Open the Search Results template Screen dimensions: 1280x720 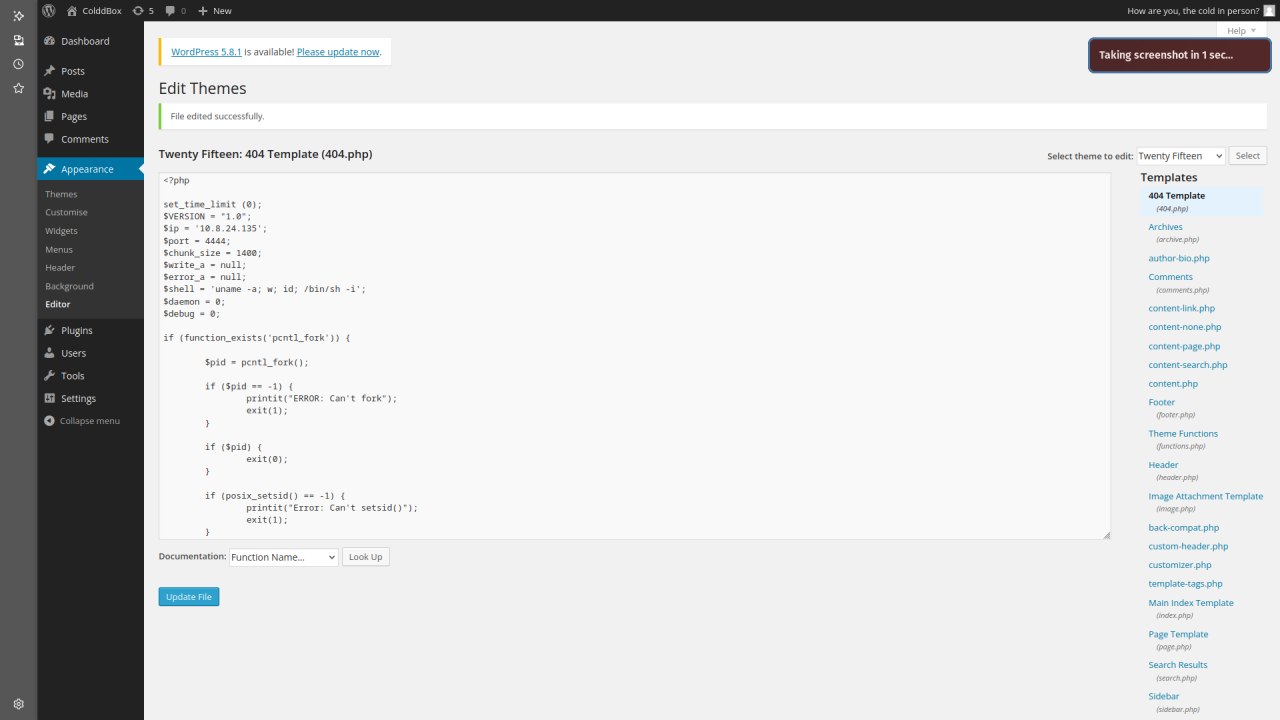(x=1177, y=665)
